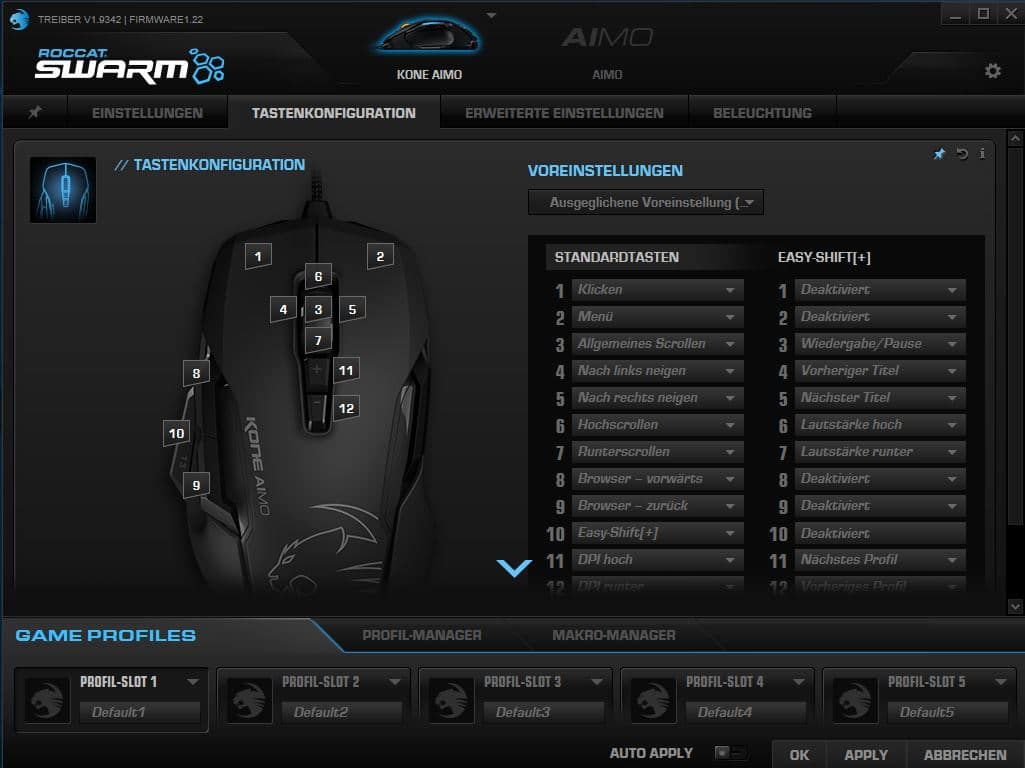This screenshot has height=768, width=1025.
Task: Click the reset arrow icon in panel header
Action: [962, 154]
